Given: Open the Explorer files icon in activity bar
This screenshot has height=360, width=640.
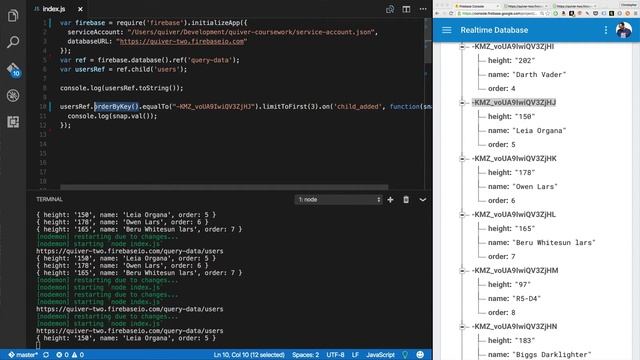Looking at the screenshot, I should [13, 16].
